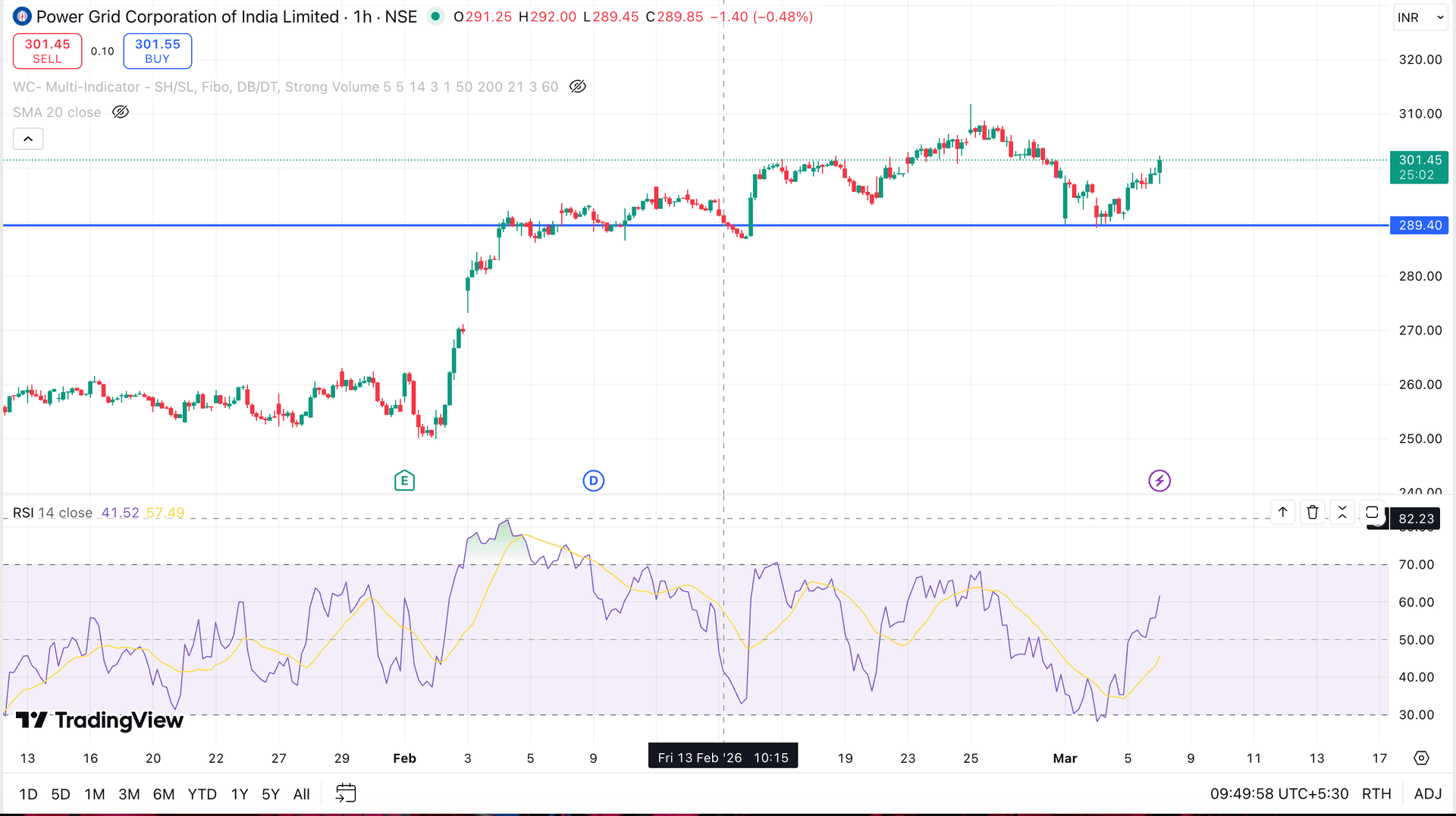1456x816 pixels.
Task: Click the 280.00 price scale label
Action: tap(1420, 276)
